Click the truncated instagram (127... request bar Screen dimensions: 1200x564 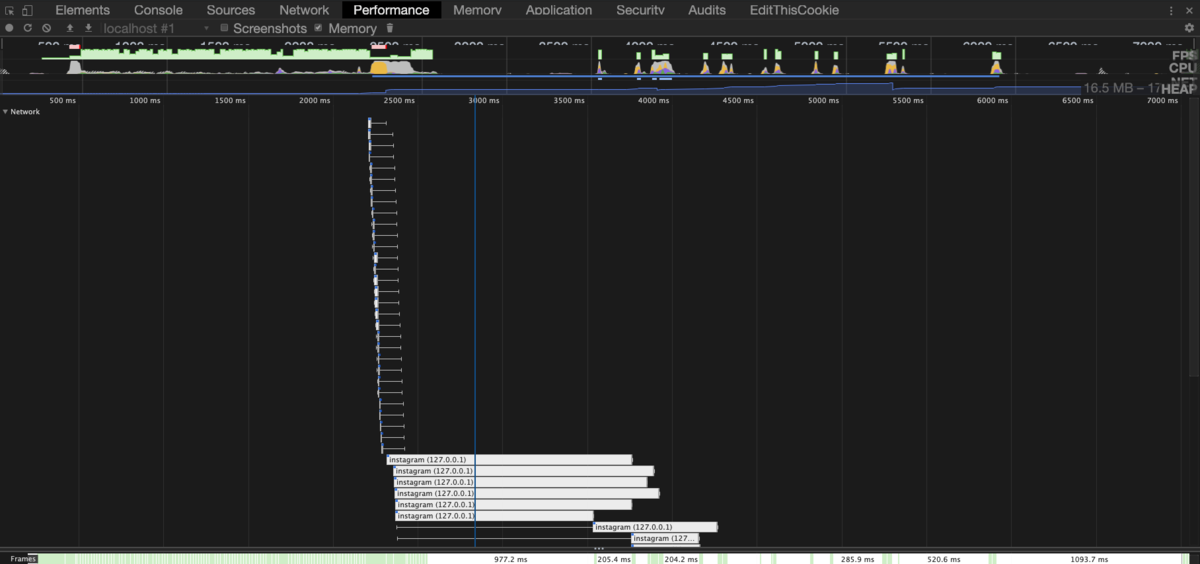(x=665, y=538)
